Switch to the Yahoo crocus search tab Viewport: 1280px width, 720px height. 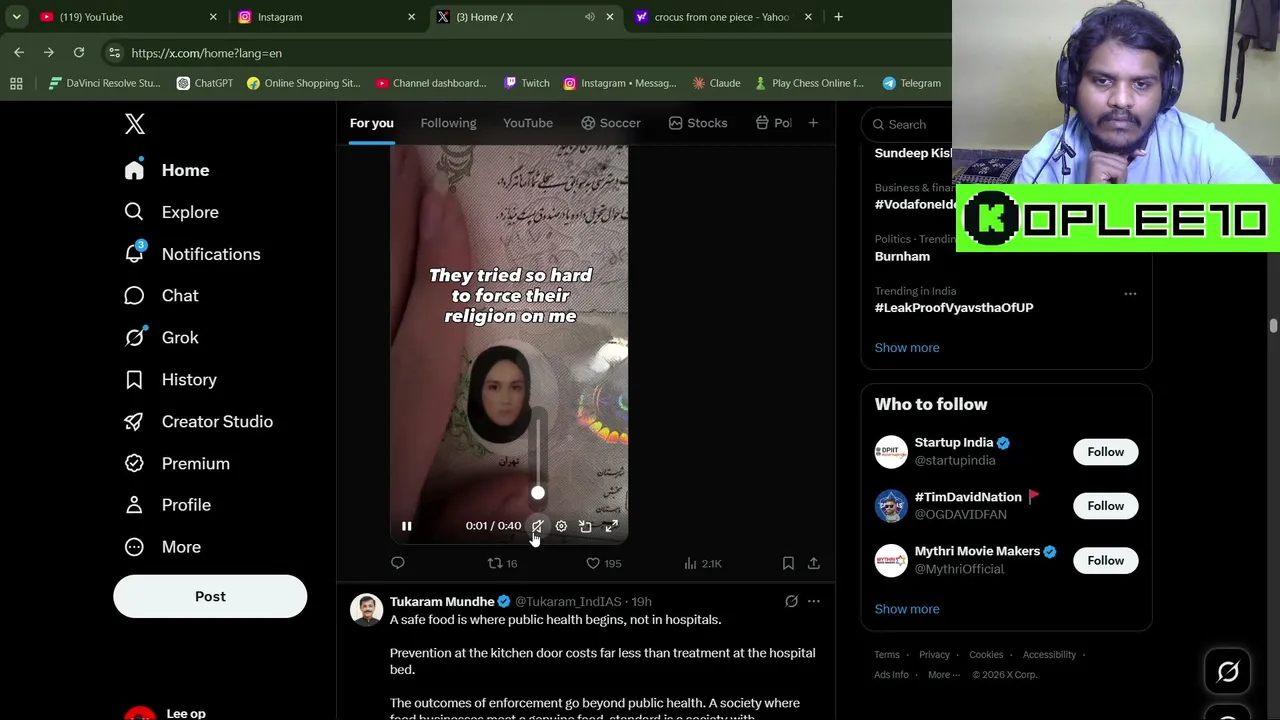pos(722,17)
